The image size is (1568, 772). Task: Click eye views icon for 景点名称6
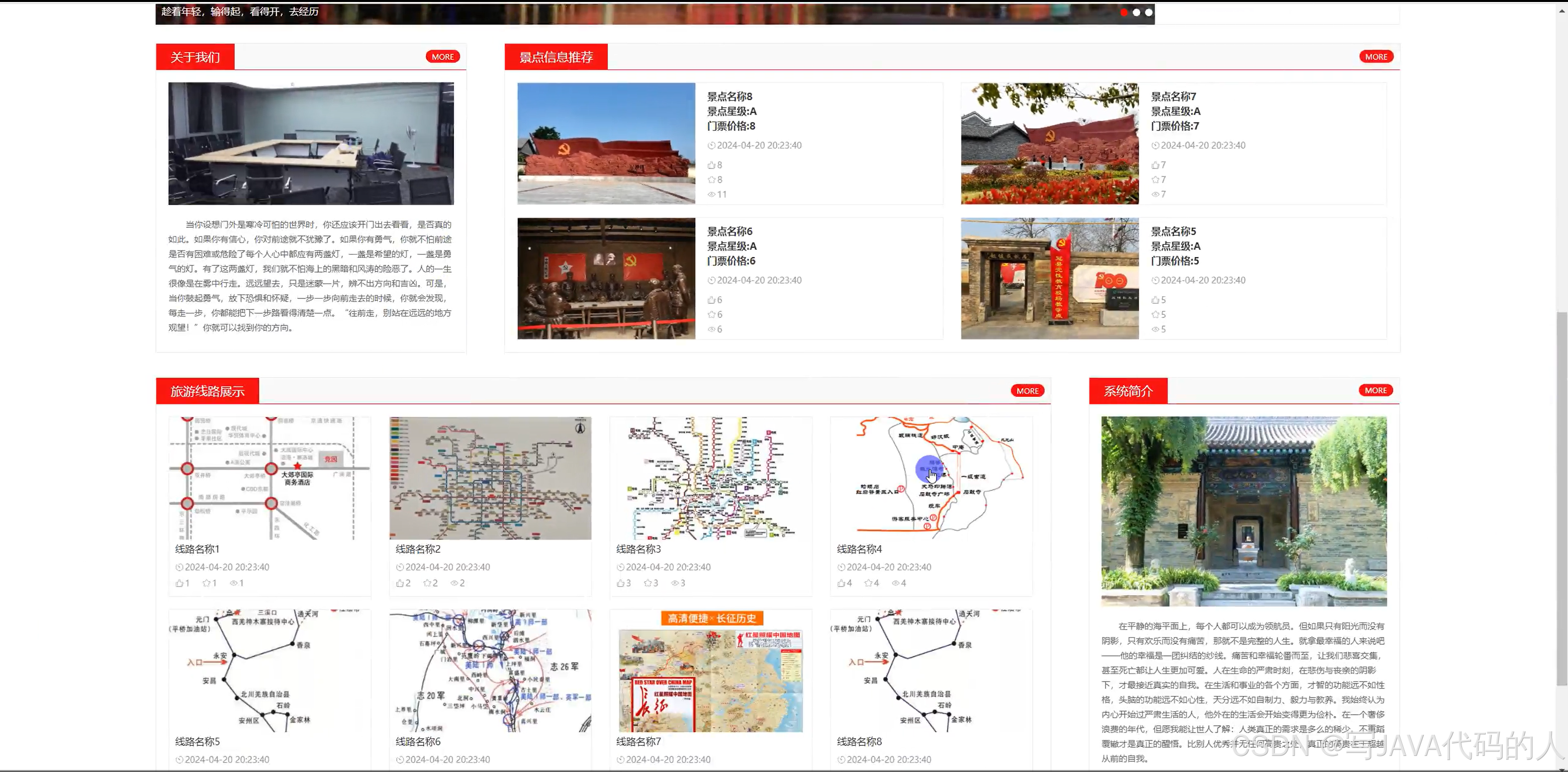pyautogui.click(x=711, y=329)
